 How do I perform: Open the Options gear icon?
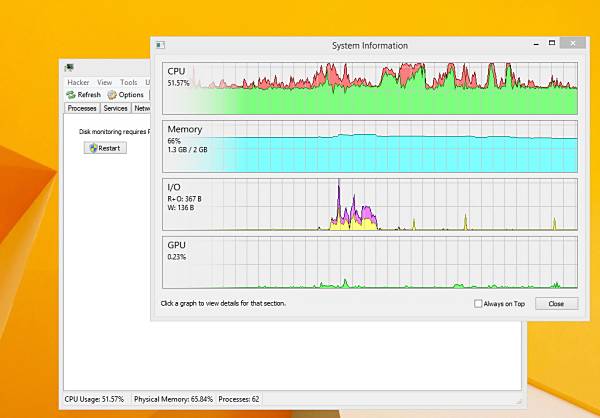tap(112, 95)
